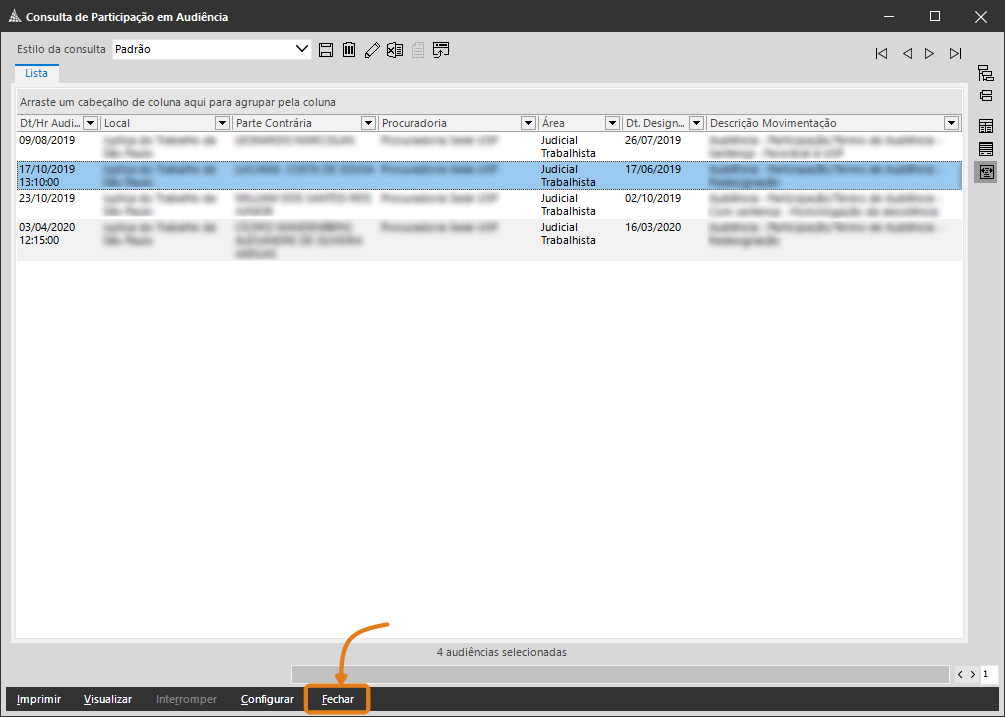The height and width of the screenshot is (717, 1005).
Task: Click the save query style icon
Action: tap(326, 50)
